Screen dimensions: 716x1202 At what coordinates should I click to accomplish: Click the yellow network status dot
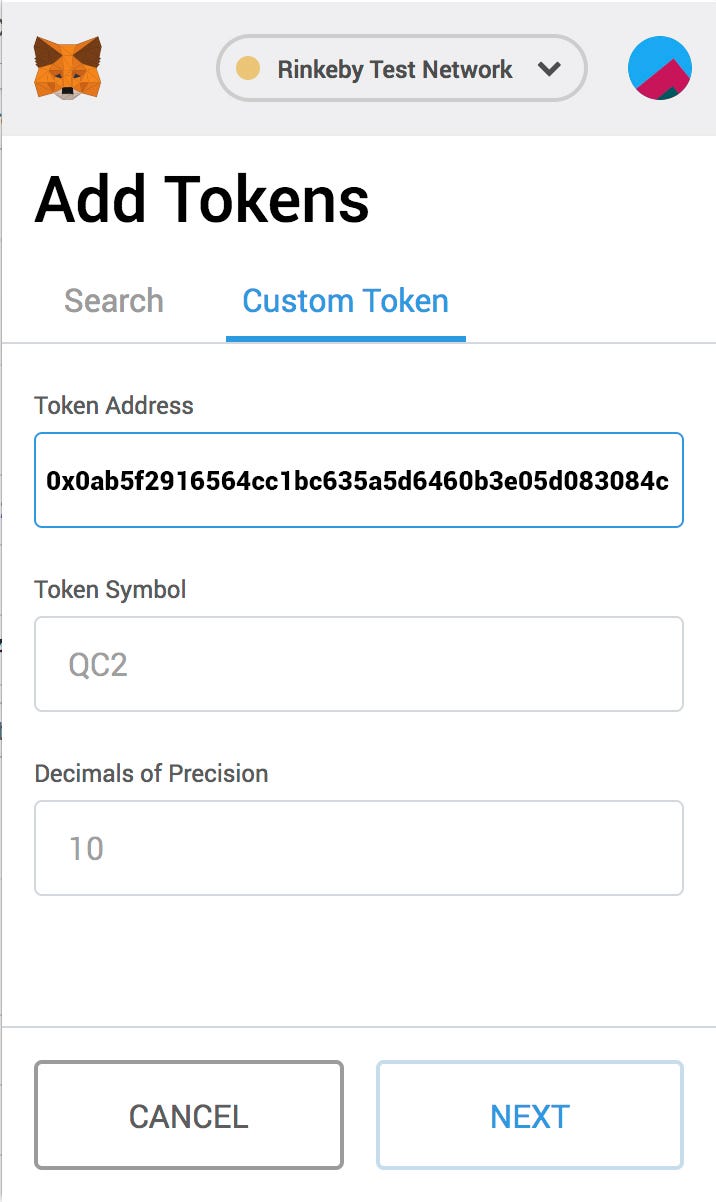click(248, 69)
